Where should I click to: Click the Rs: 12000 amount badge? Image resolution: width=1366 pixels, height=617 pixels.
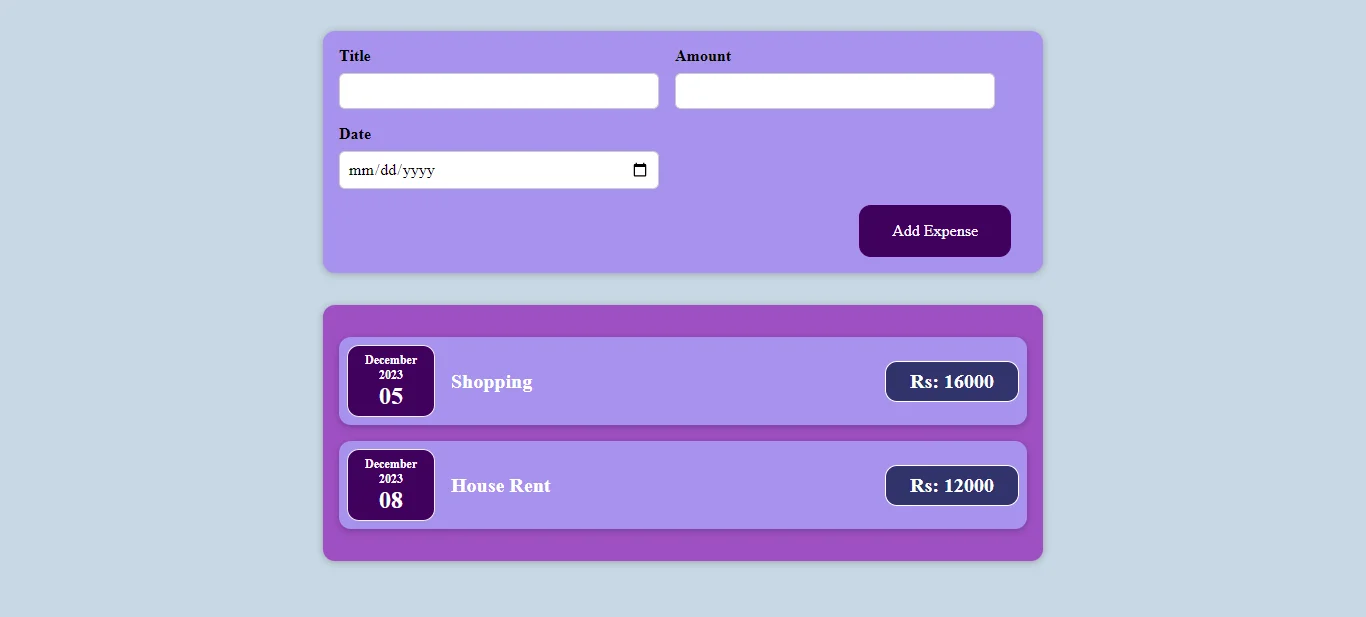click(x=952, y=486)
